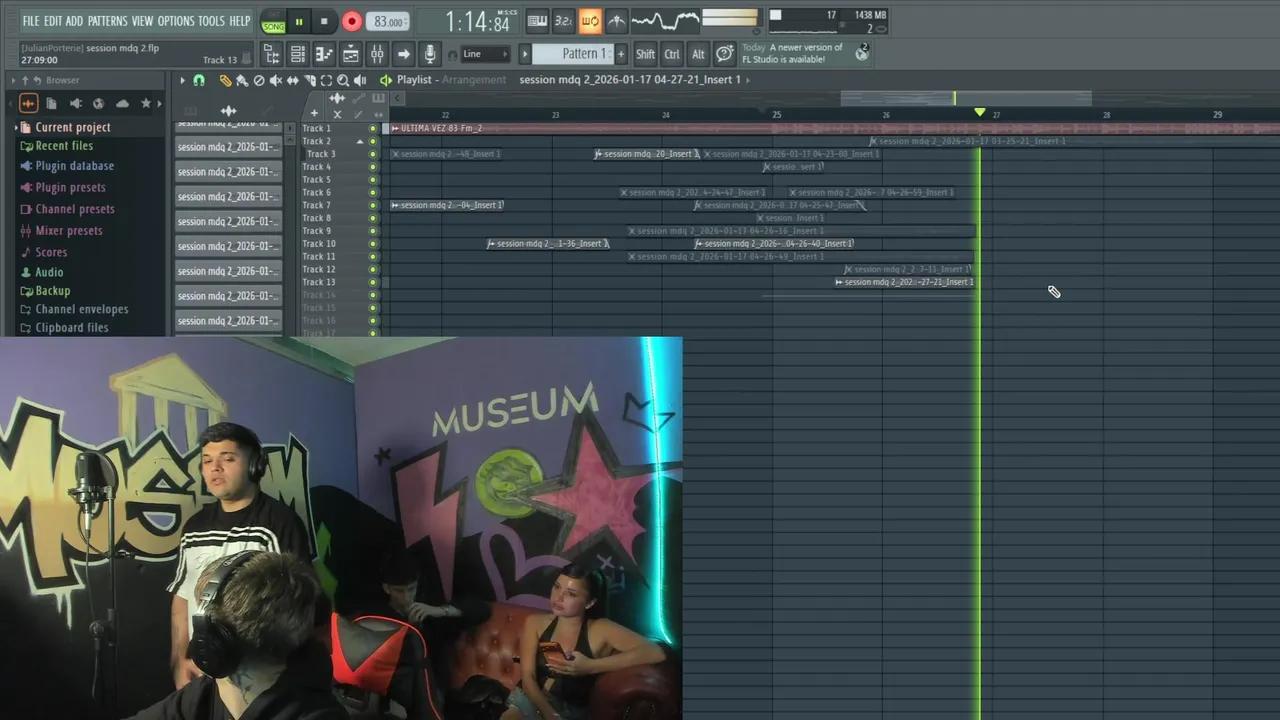The width and height of the screenshot is (1280, 720).
Task: Open the Piano roll from the toolbar icon
Action: tap(324, 54)
